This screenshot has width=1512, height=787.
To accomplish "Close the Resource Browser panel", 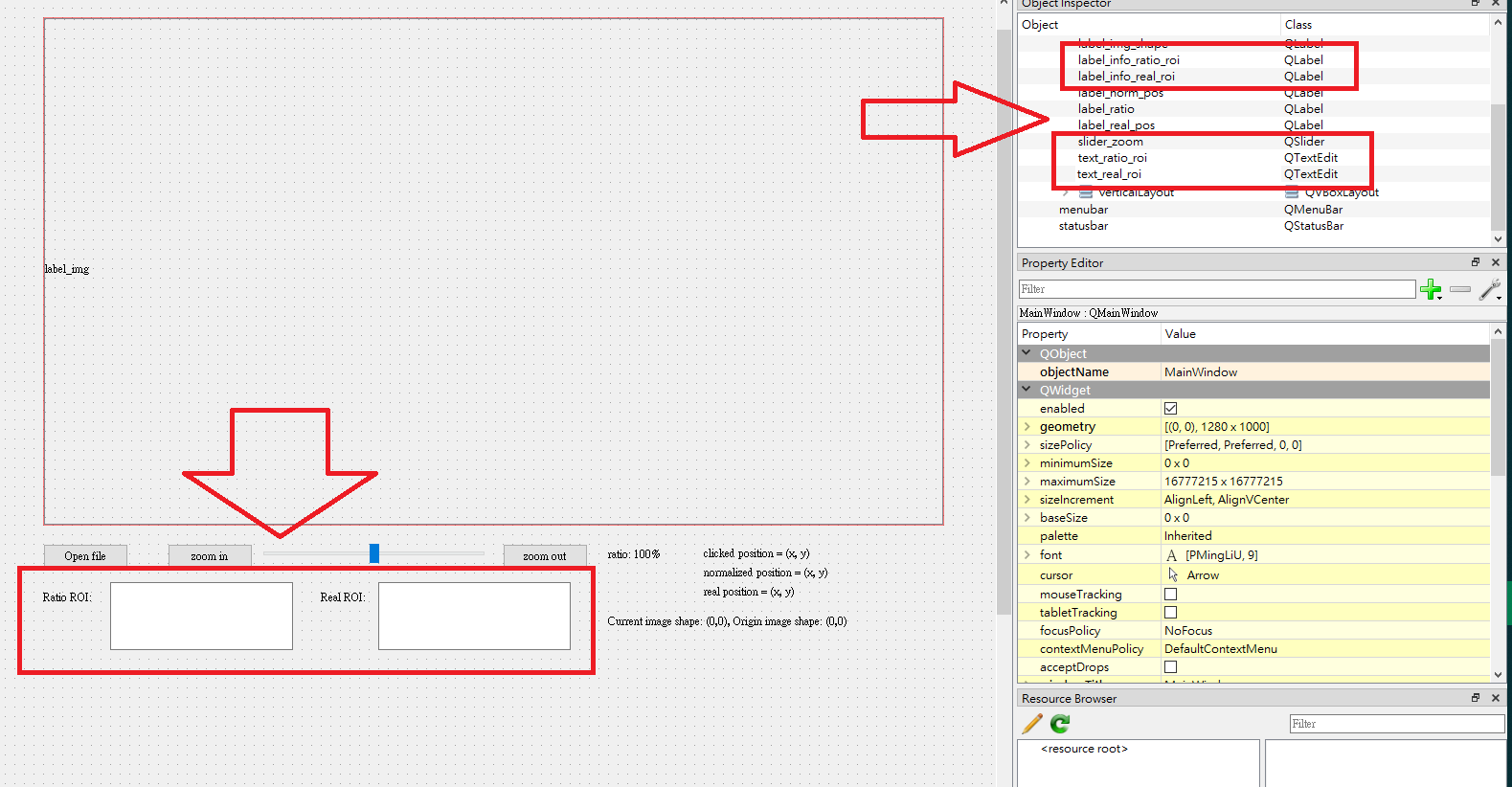I will tap(1496, 698).
